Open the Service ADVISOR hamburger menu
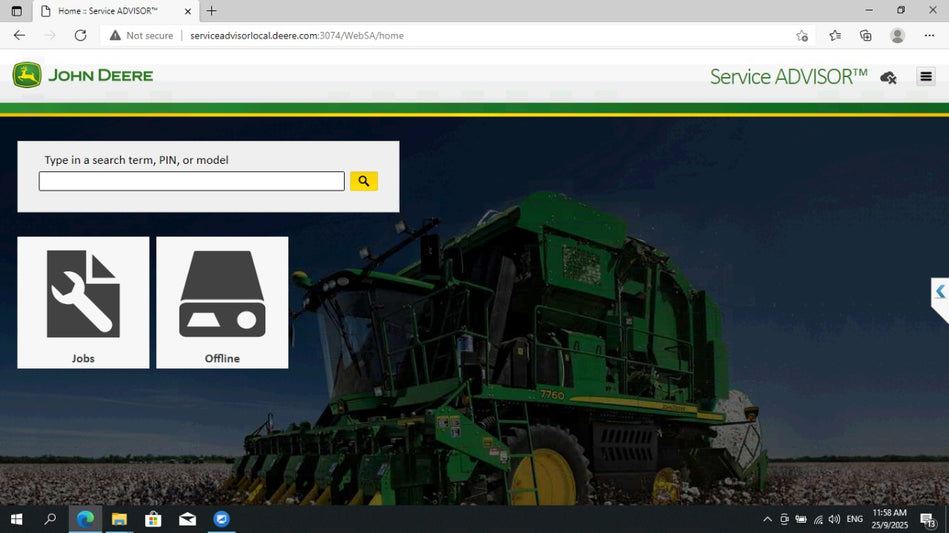 pos(926,77)
